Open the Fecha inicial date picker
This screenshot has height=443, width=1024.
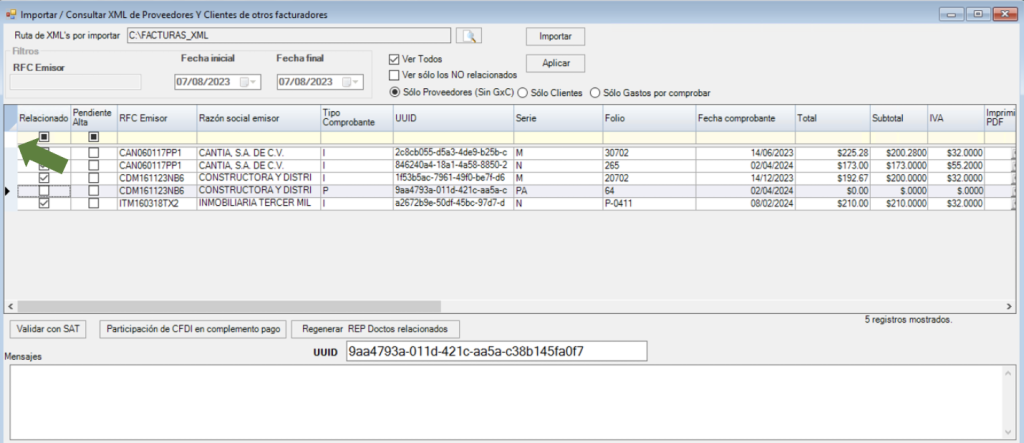[249, 82]
